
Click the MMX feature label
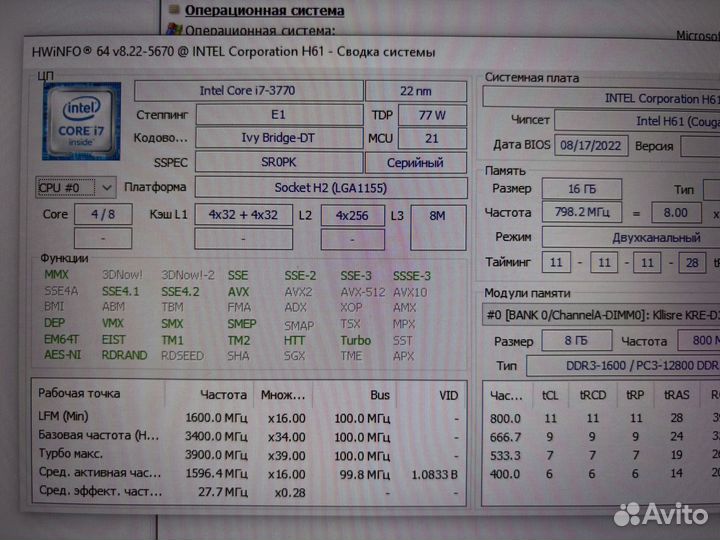(56, 275)
